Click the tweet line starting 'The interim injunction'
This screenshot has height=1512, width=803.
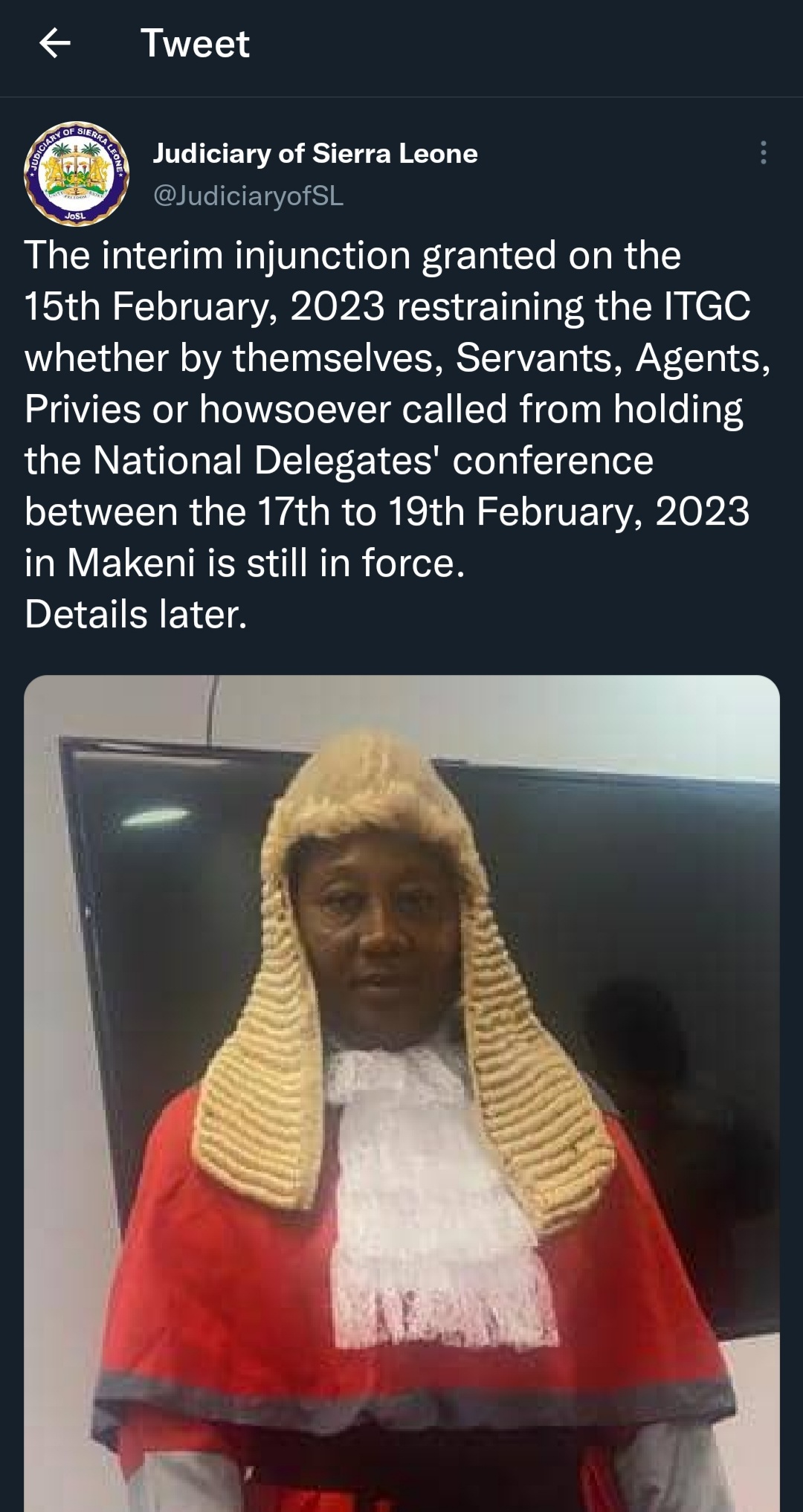click(x=352, y=256)
